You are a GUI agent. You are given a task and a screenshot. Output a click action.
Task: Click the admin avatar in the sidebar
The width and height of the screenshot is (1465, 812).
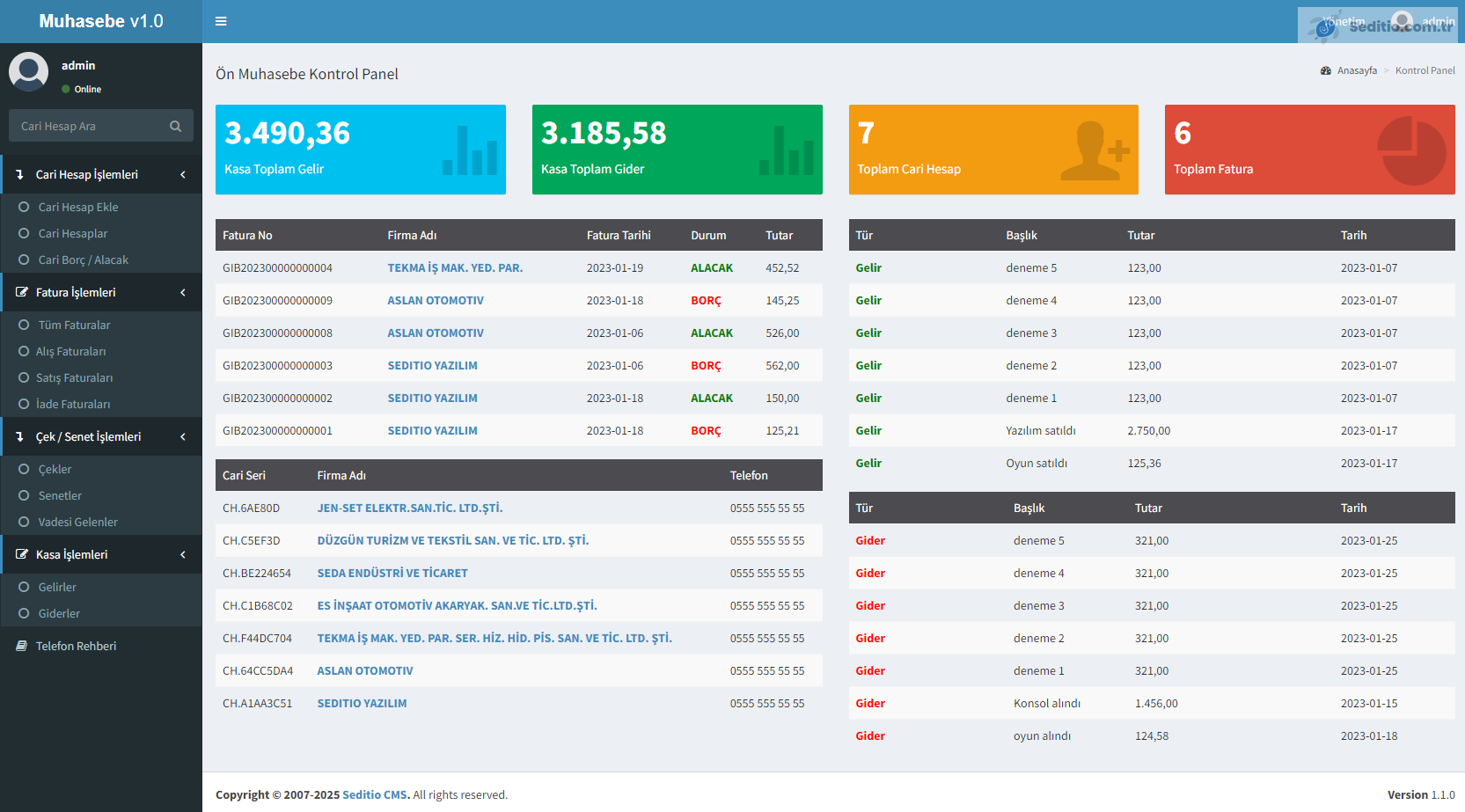[x=28, y=71]
